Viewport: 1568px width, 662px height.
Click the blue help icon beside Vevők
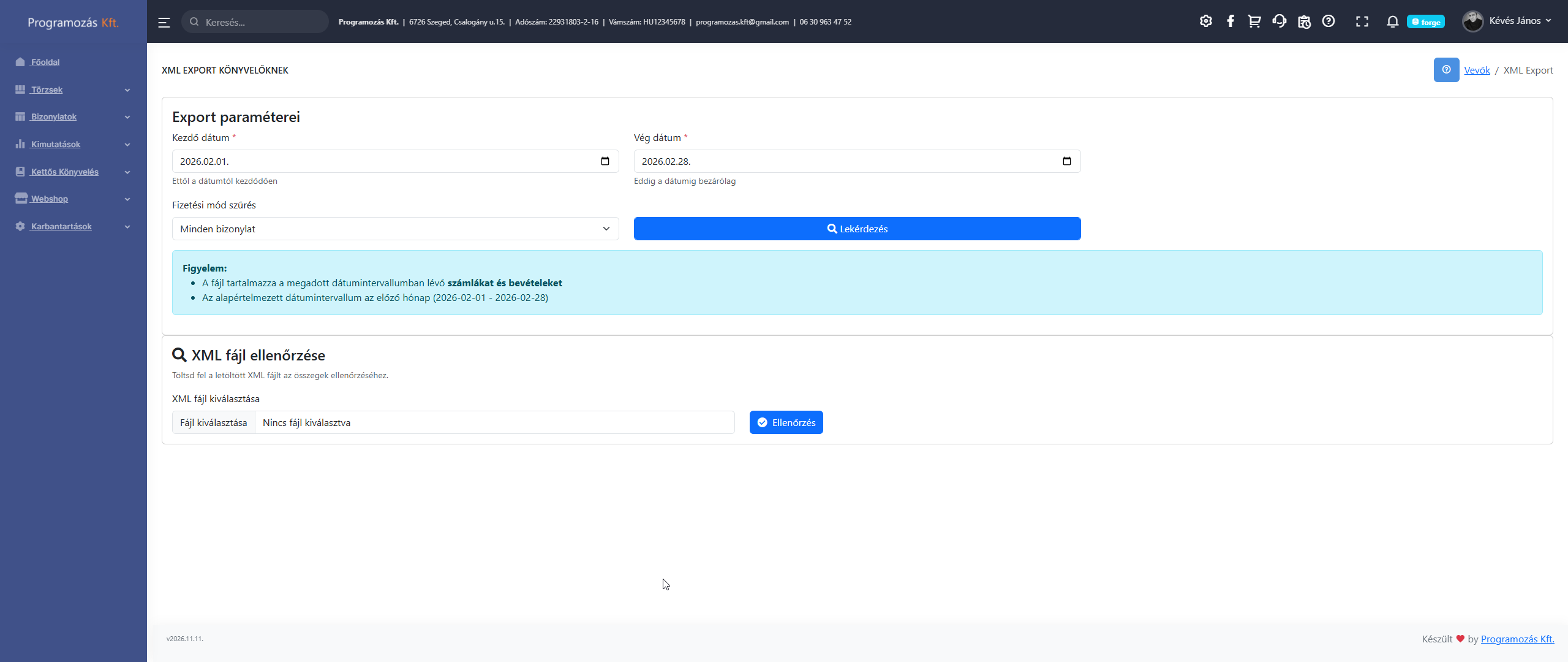(x=1446, y=70)
